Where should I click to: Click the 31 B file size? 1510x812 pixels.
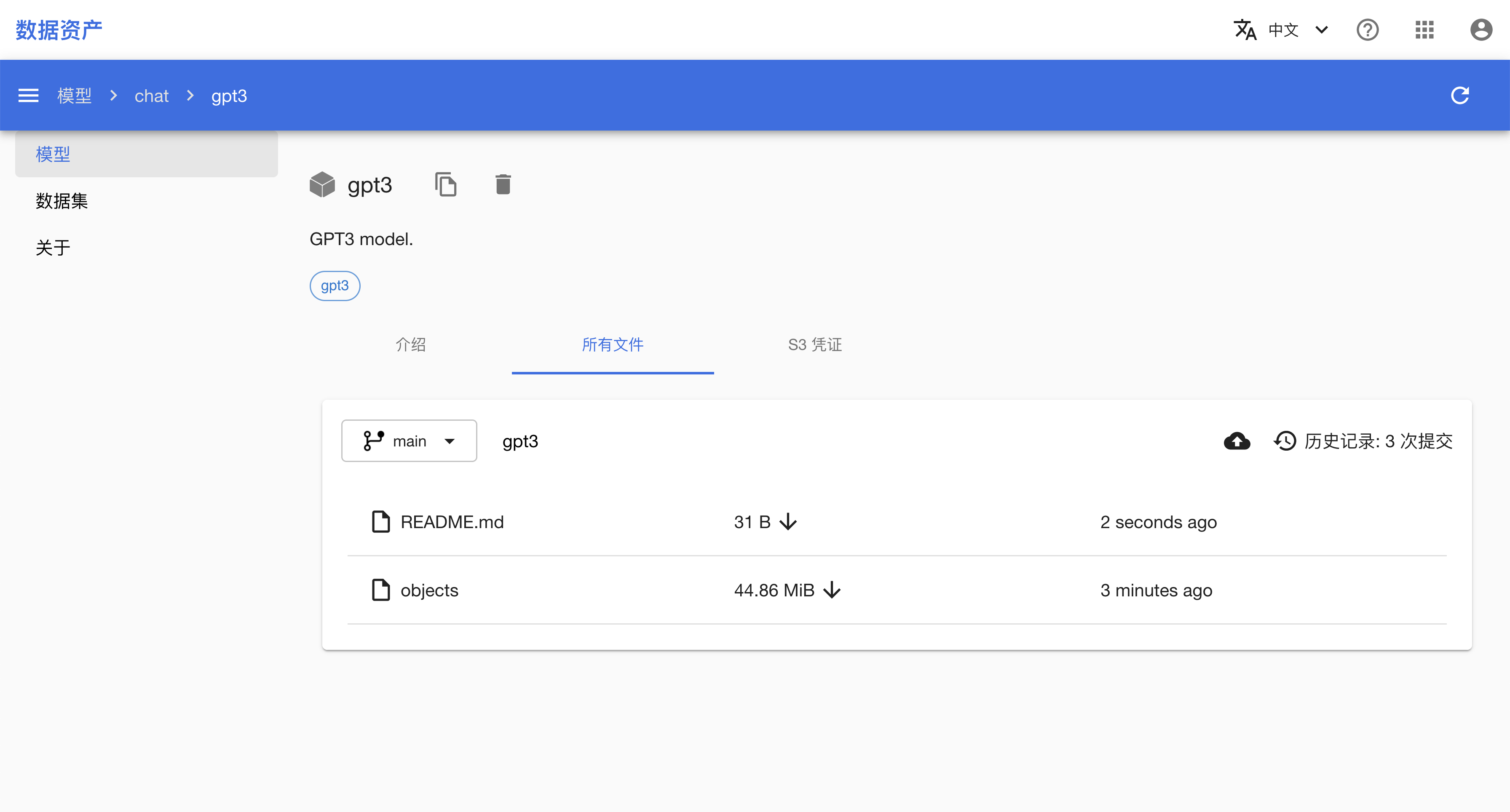point(752,522)
